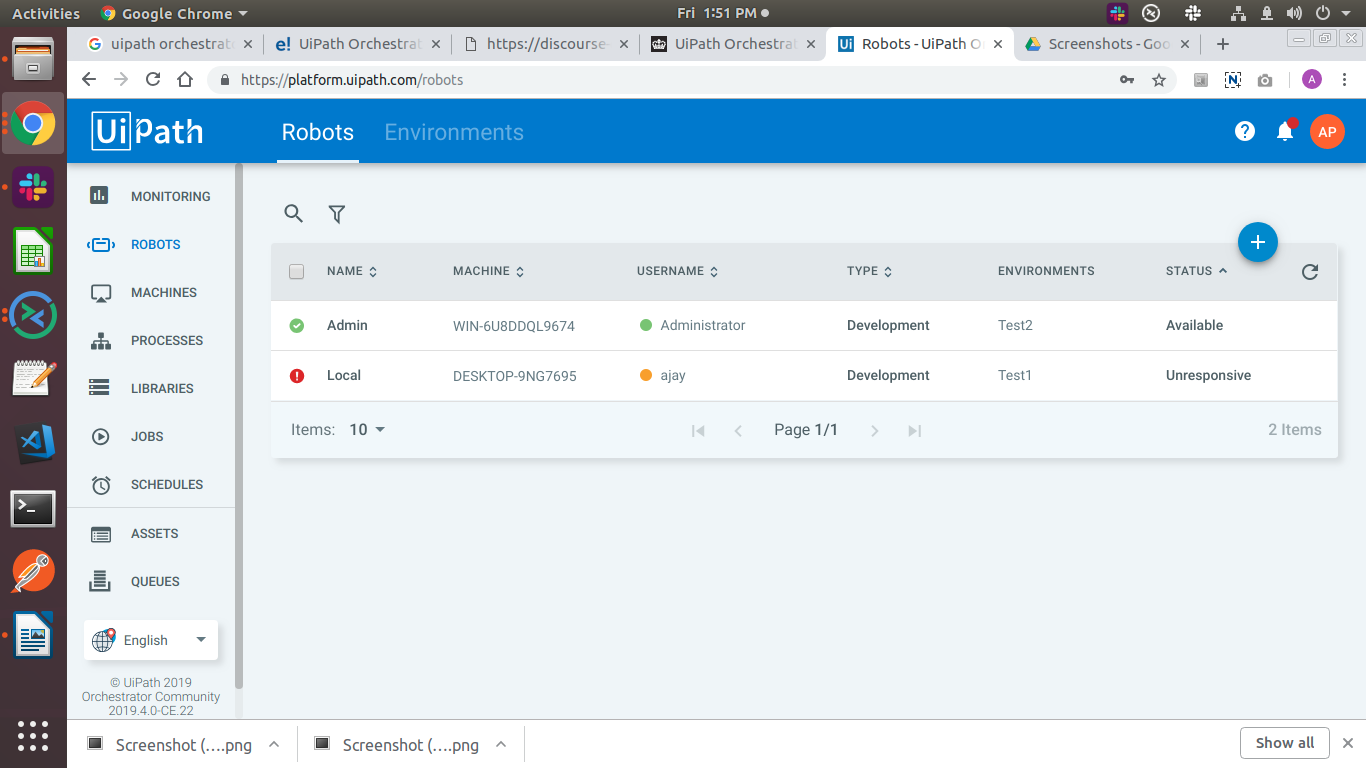Image resolution: width=1366 pixels, height=768 pixels.
Task: Open a new Chrome tab
Action: pyautogui.click(x=1222, y=44)
